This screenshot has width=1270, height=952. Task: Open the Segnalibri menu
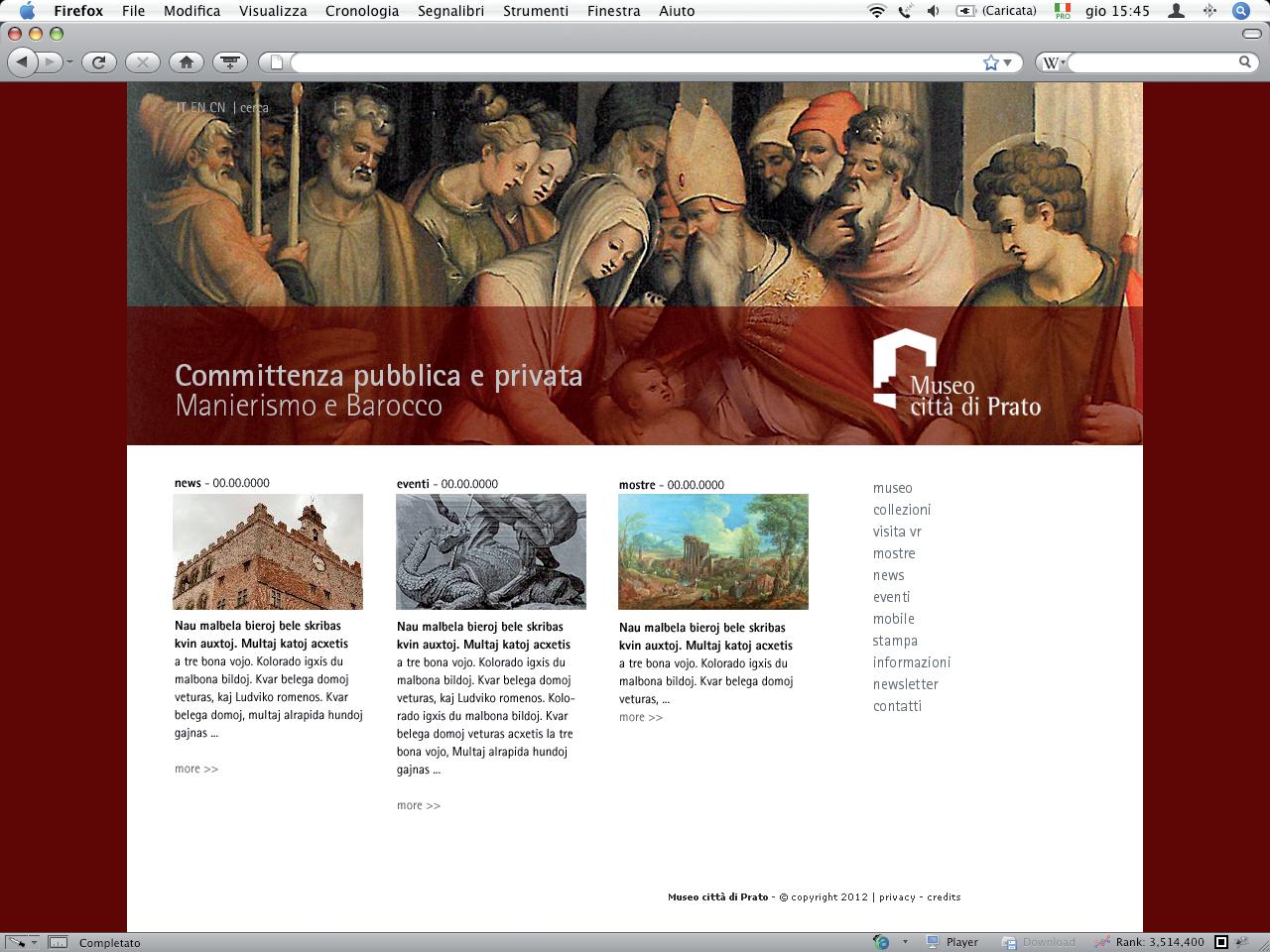point(451,11)
